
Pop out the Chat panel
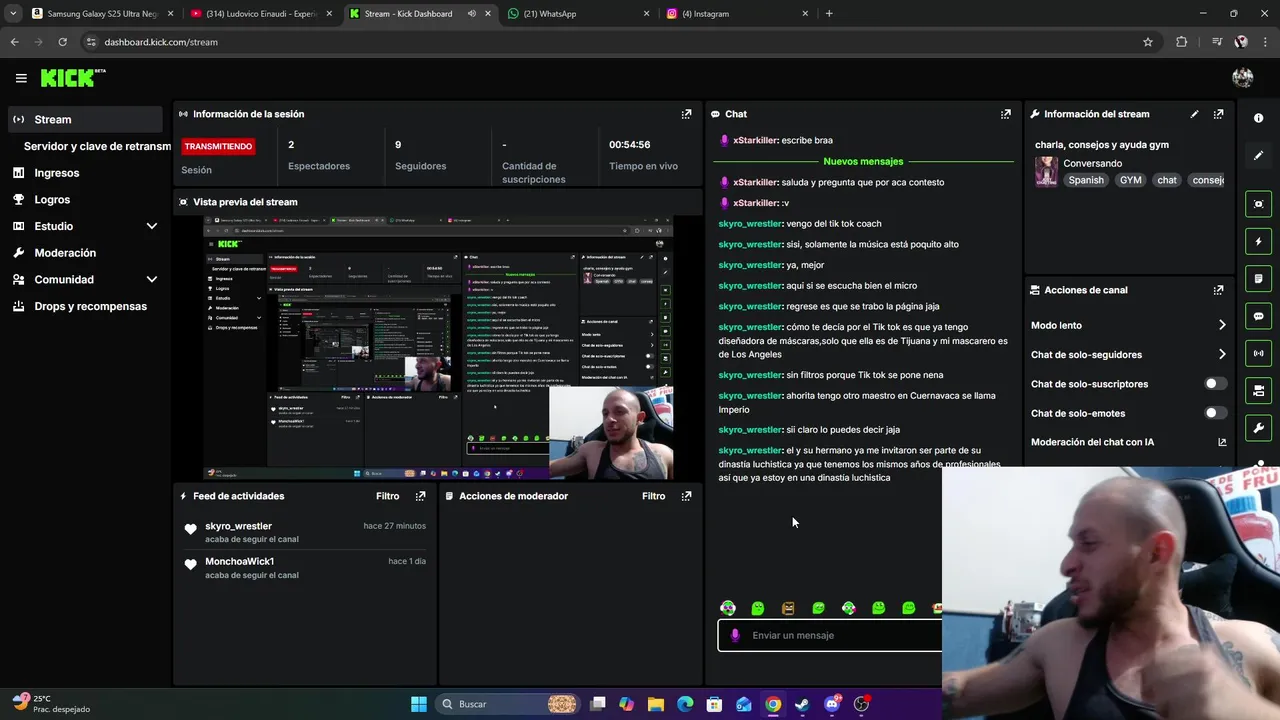click(x=1005, y=114)
